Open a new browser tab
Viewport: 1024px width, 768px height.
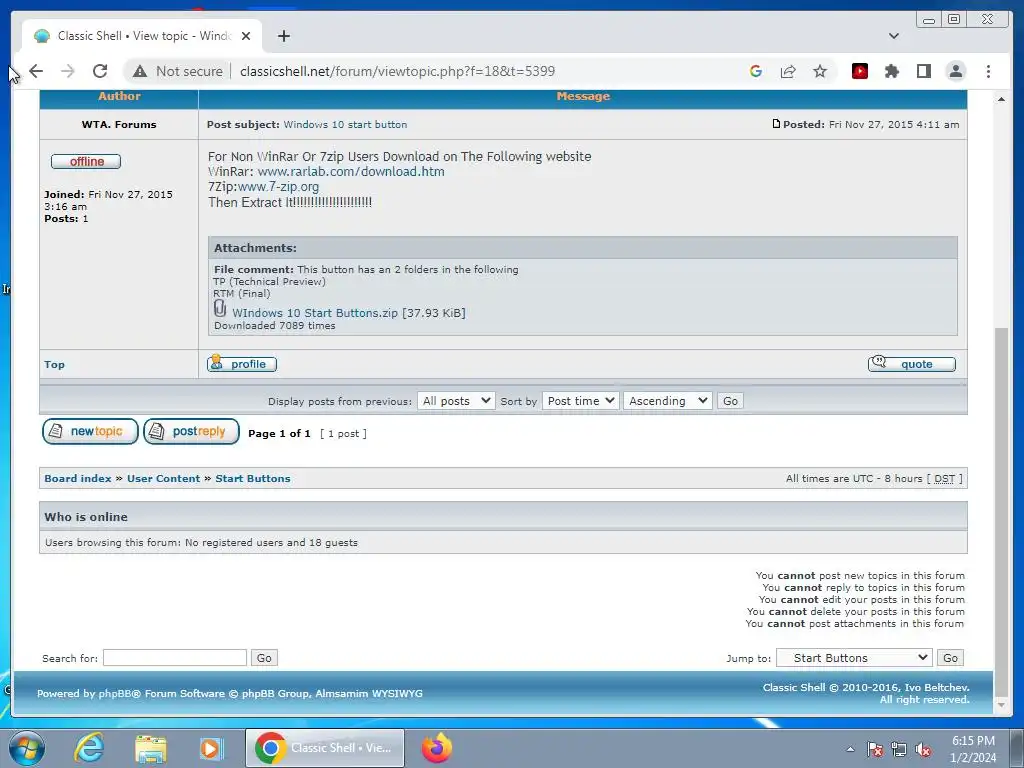(x=283, y=36)
